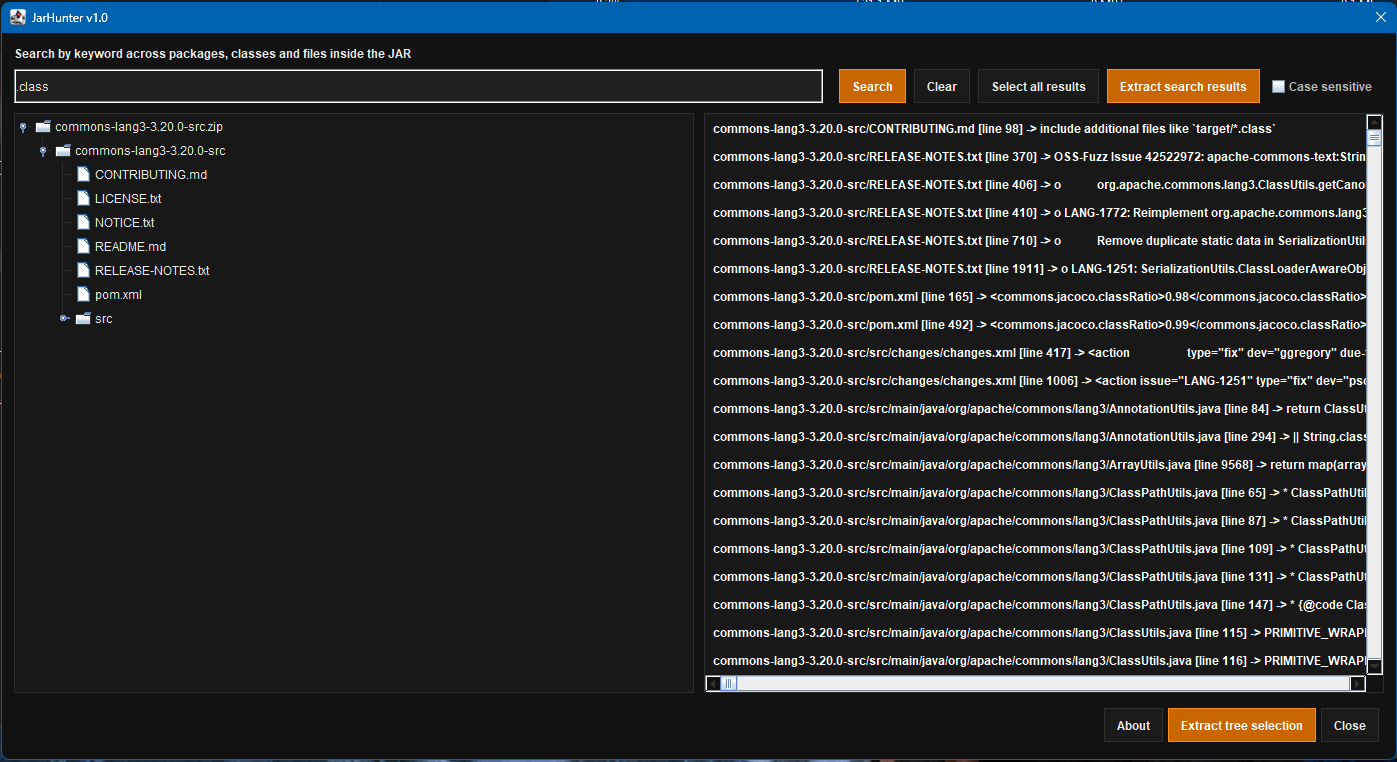The image size is (1397, 762).
Task: Click the zip archive icon beside commons-lang3-3.20.0-src.zip
Action: [x=43, y=126]
